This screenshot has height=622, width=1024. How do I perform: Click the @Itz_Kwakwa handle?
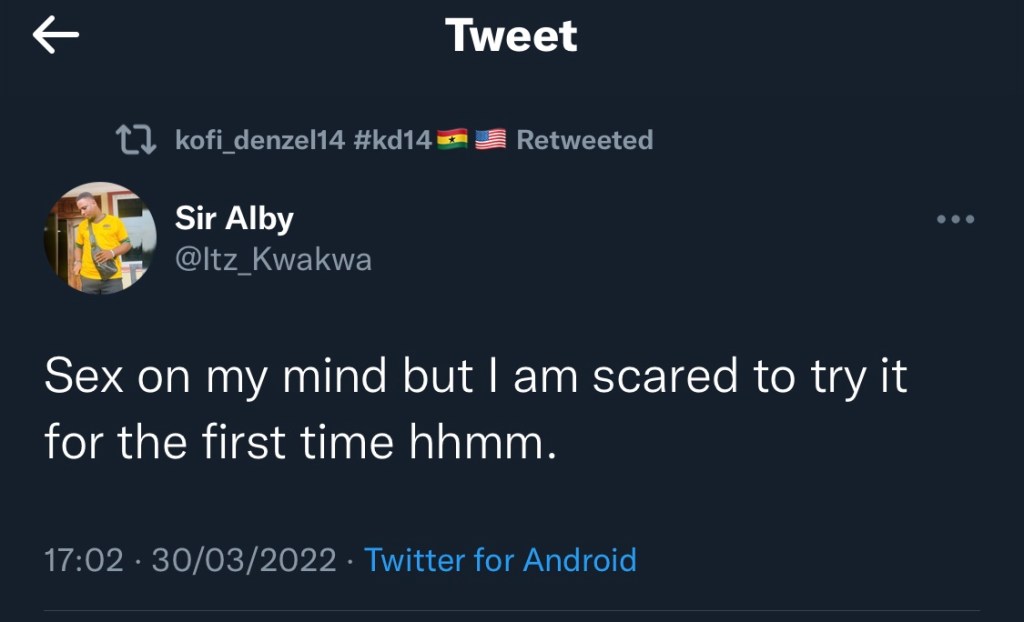pyautogui.click(x=273, y=260)
